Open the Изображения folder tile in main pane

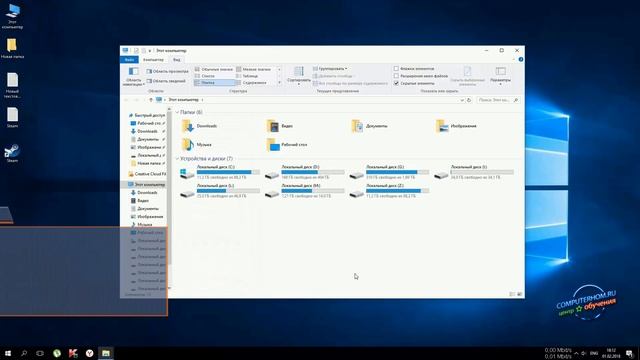[456, 126]
